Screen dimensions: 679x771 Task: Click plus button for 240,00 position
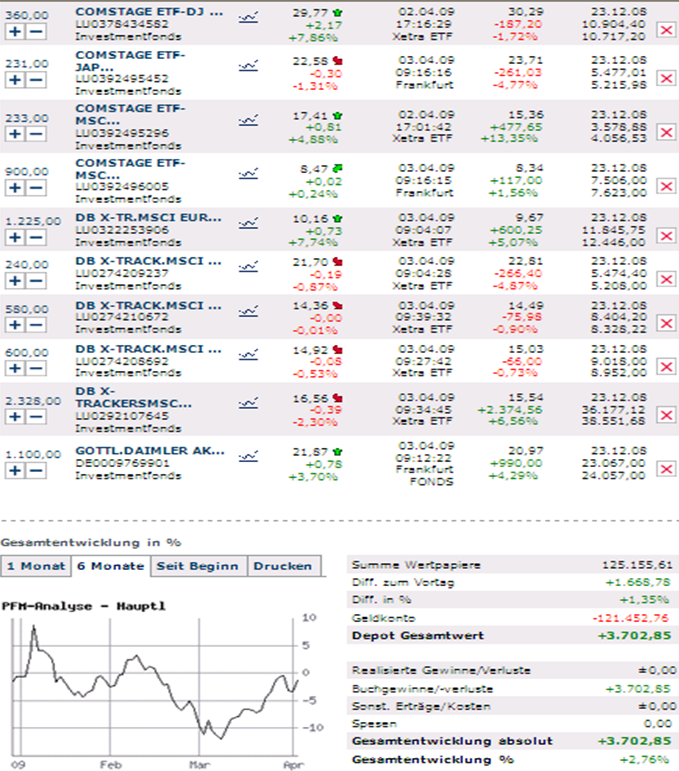[x=15, y=281]
